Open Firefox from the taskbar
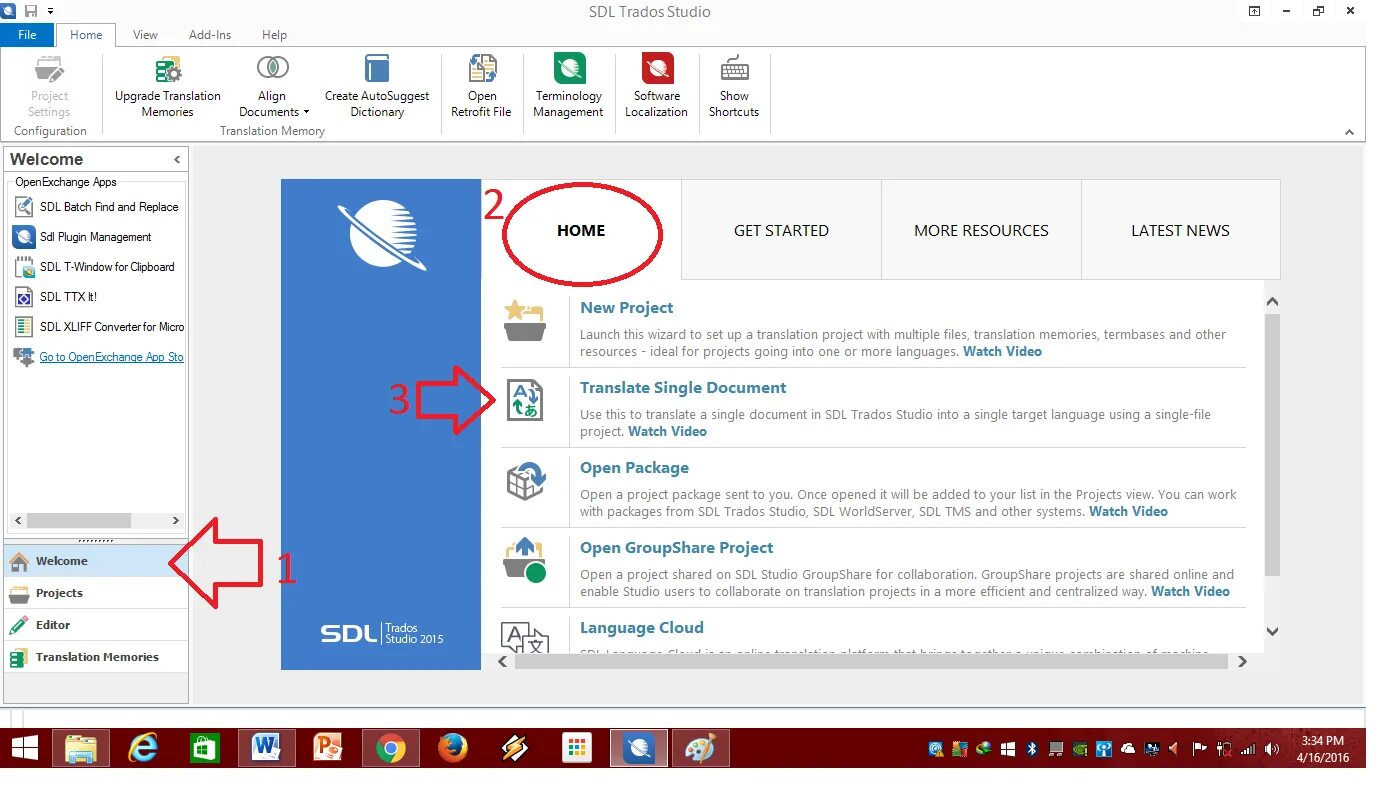 (453, 748)
